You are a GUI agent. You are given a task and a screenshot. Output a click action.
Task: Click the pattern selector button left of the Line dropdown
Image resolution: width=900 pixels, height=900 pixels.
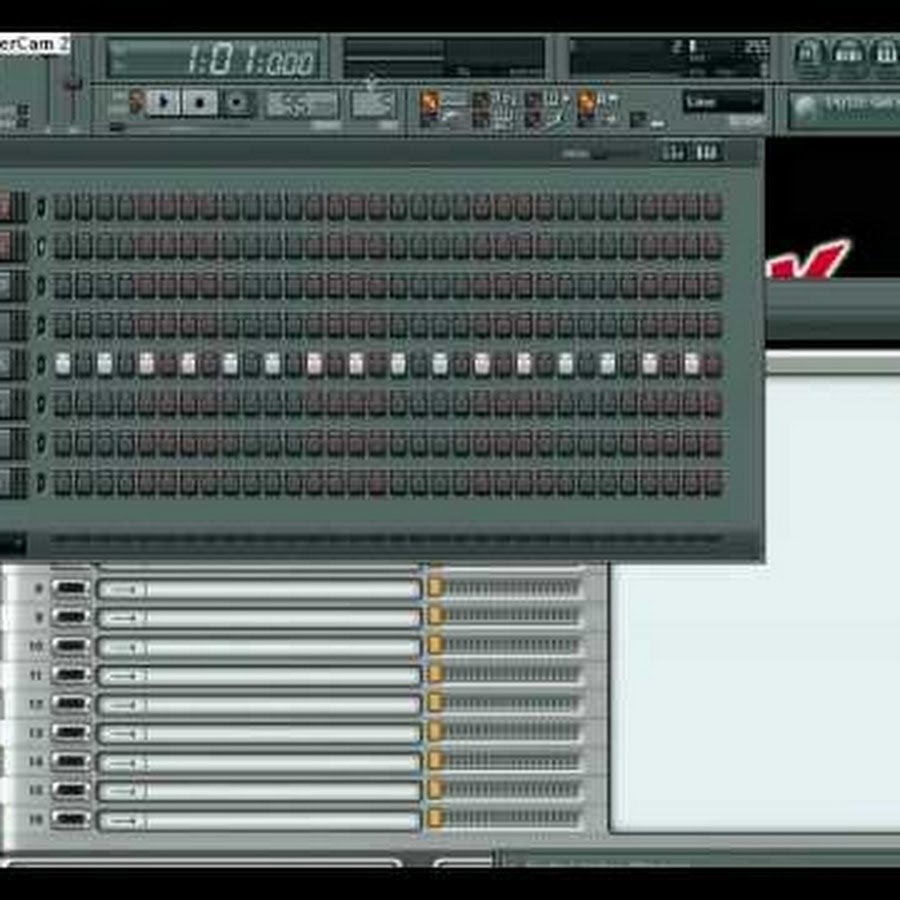point(638,117)
